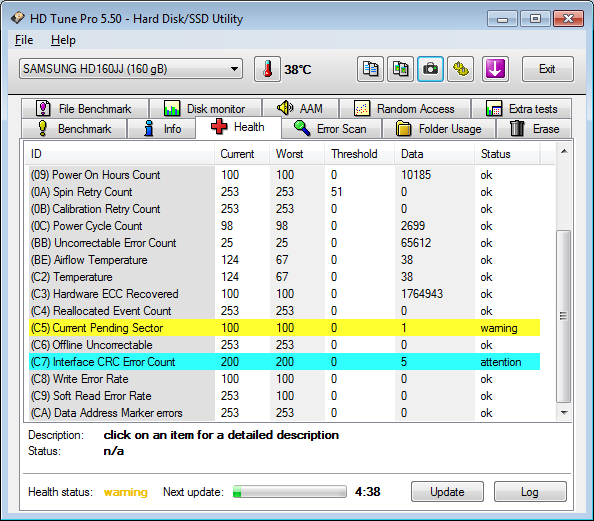594x521 pixels.
Task: Click the 1764943 data value
Action: tap(422, 294)
